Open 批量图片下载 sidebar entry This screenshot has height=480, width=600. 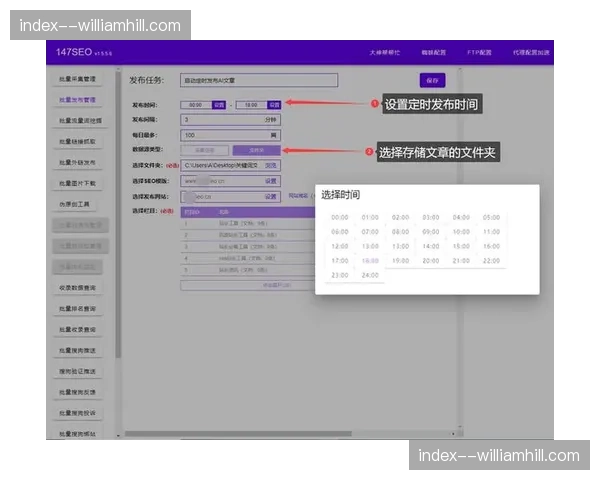[78, 183]
